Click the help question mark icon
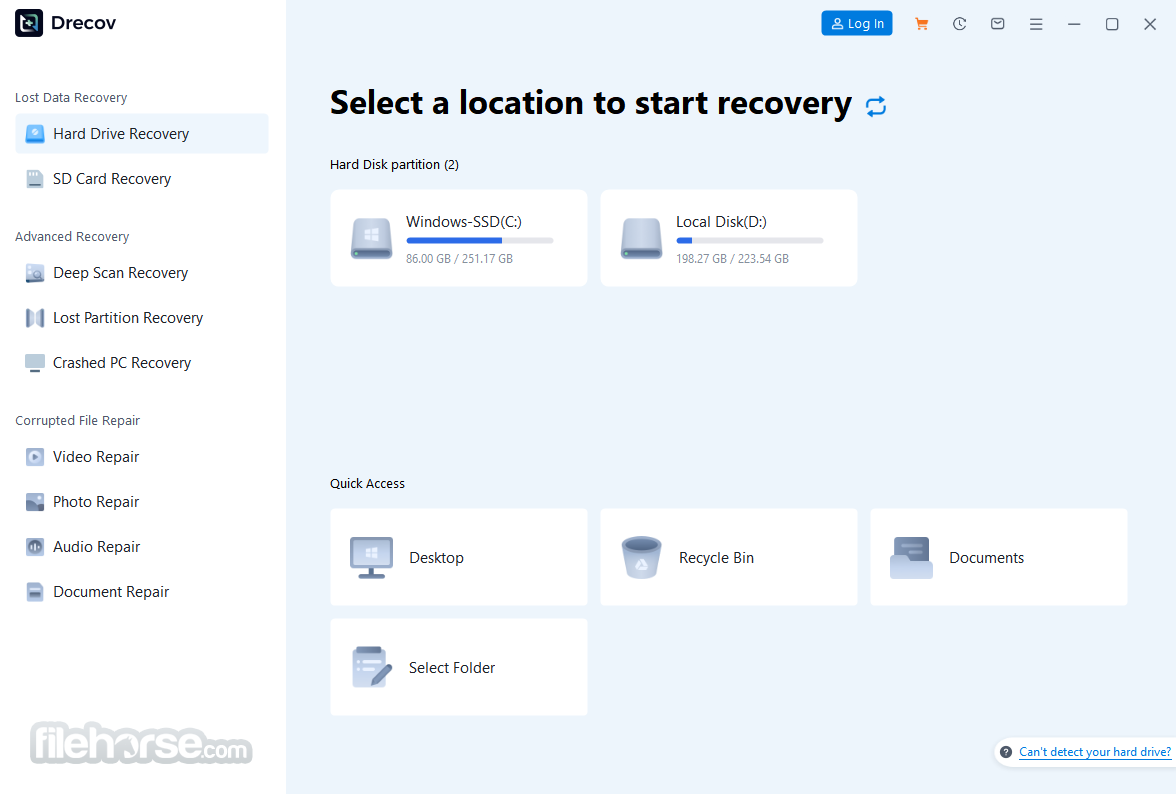The image size is (1176, 794). [x=1006, y=752]
